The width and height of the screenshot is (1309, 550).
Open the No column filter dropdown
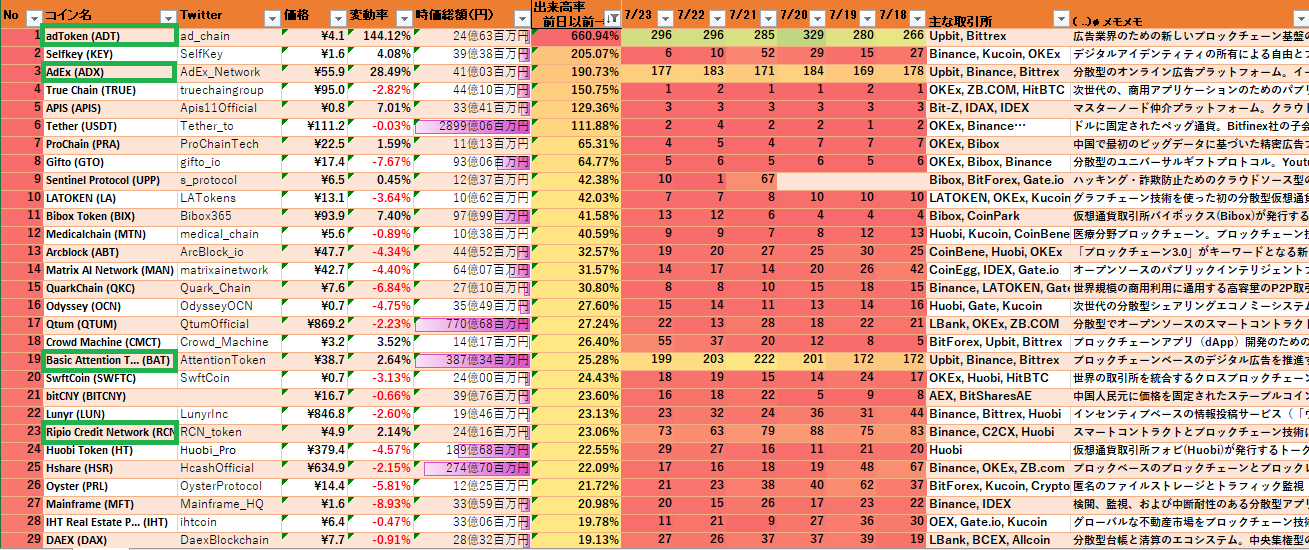tap(33, 18)
